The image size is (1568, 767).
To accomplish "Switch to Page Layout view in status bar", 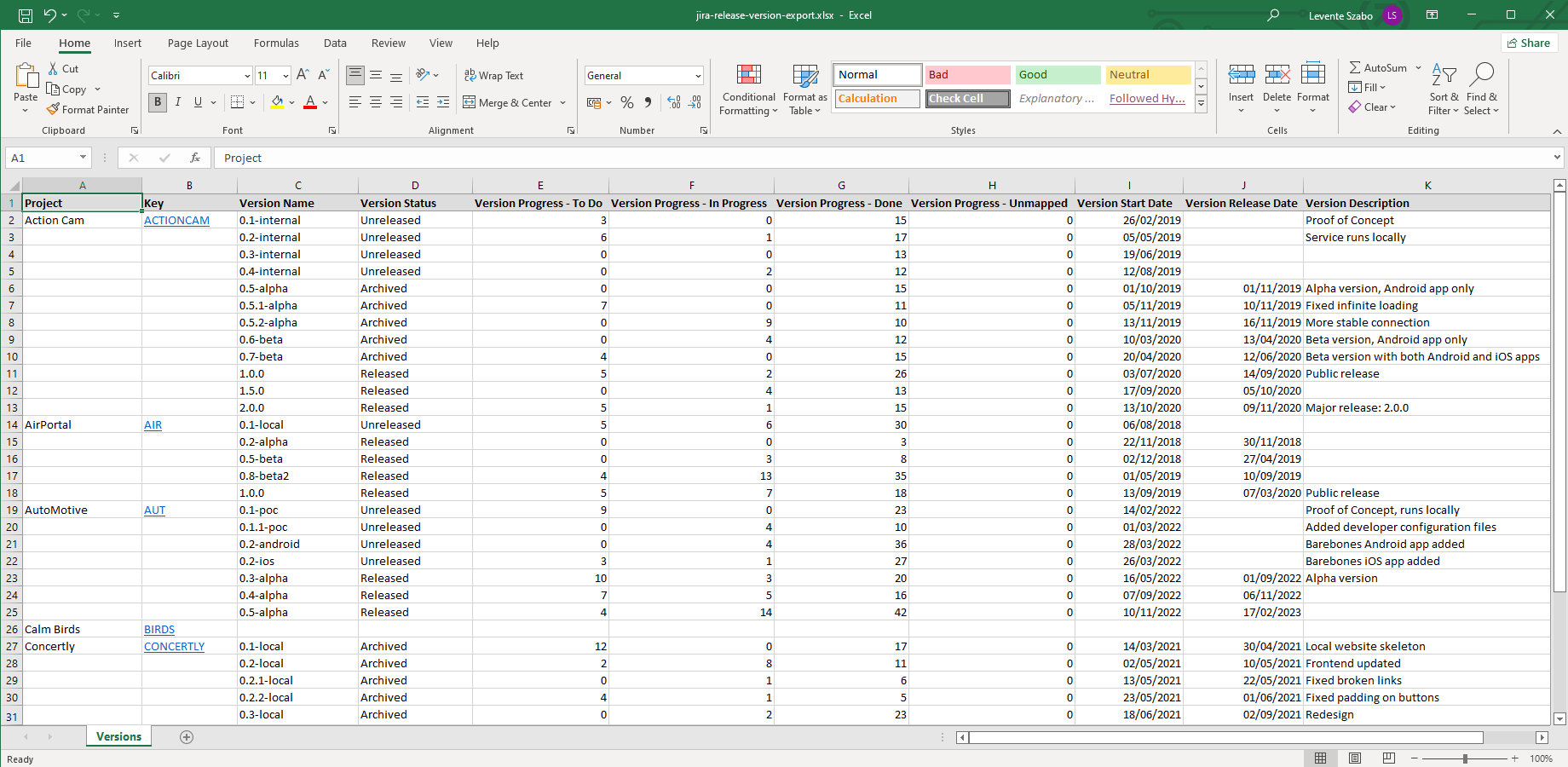I will click(x=1355, y=758).
